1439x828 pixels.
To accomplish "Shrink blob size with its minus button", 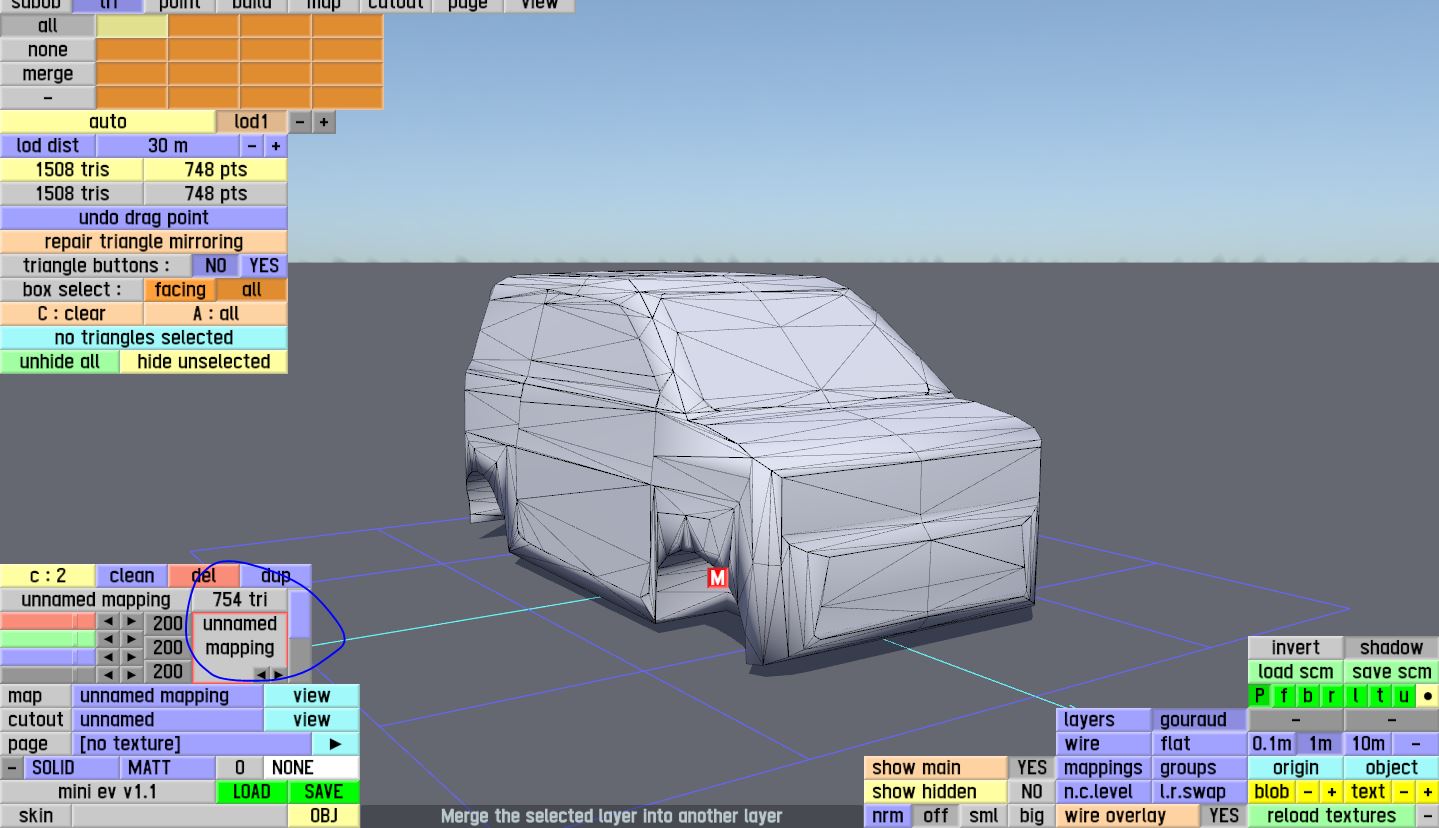I will 1307,792.
